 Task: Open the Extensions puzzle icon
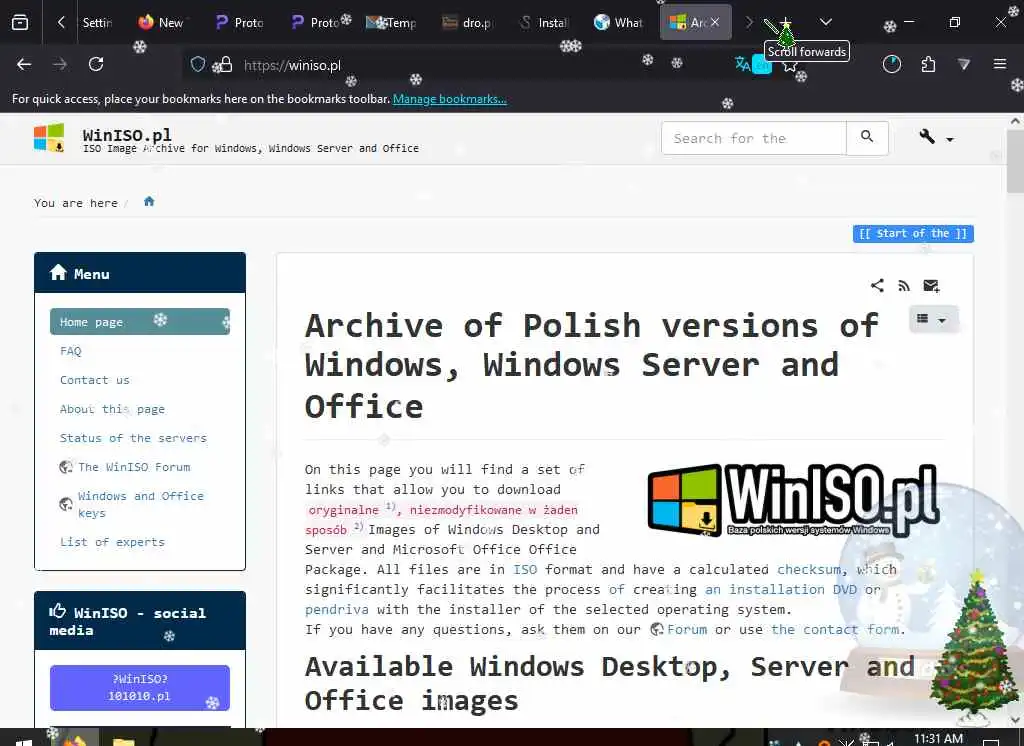[928, 64]
